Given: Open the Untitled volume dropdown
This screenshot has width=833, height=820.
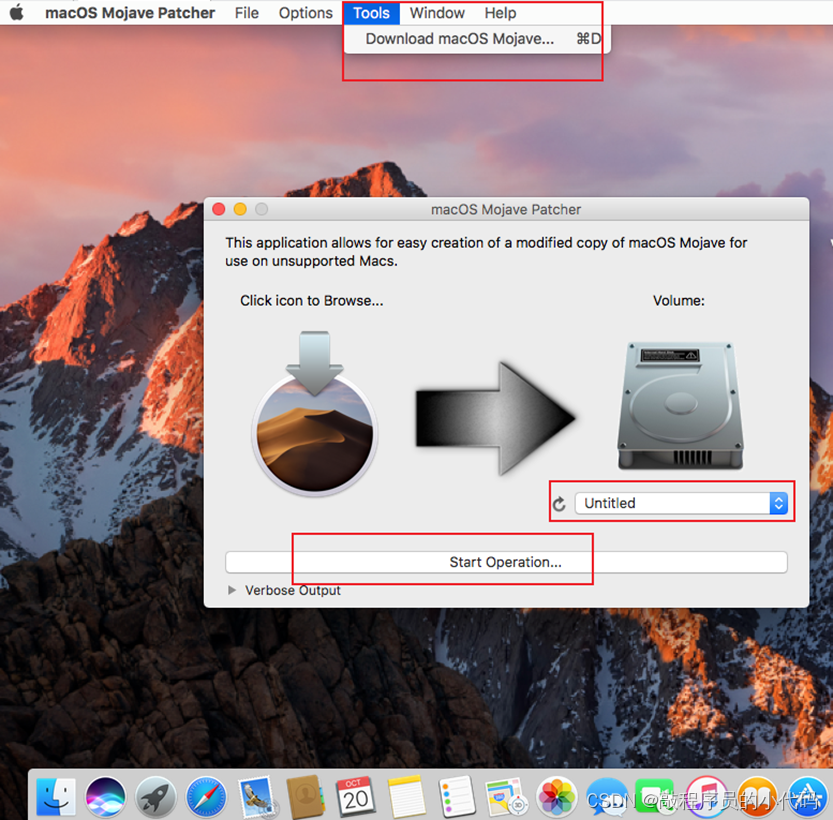Looking at the screenshot, I should [x=681, y=503].
